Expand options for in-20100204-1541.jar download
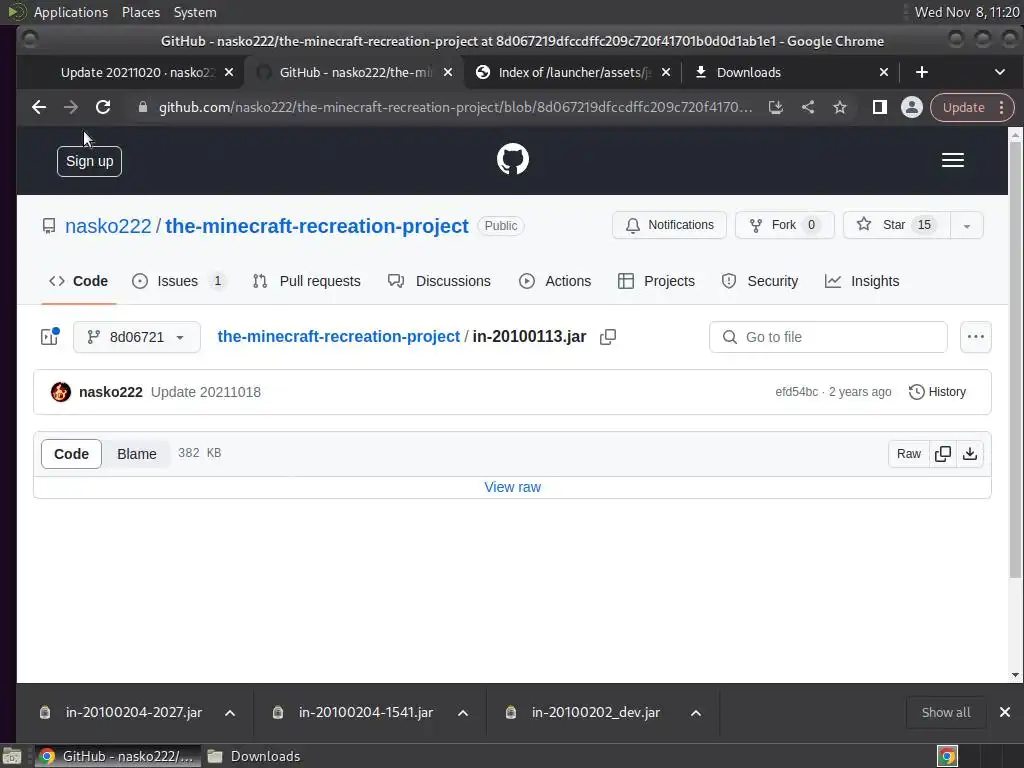 pos(463,713)
